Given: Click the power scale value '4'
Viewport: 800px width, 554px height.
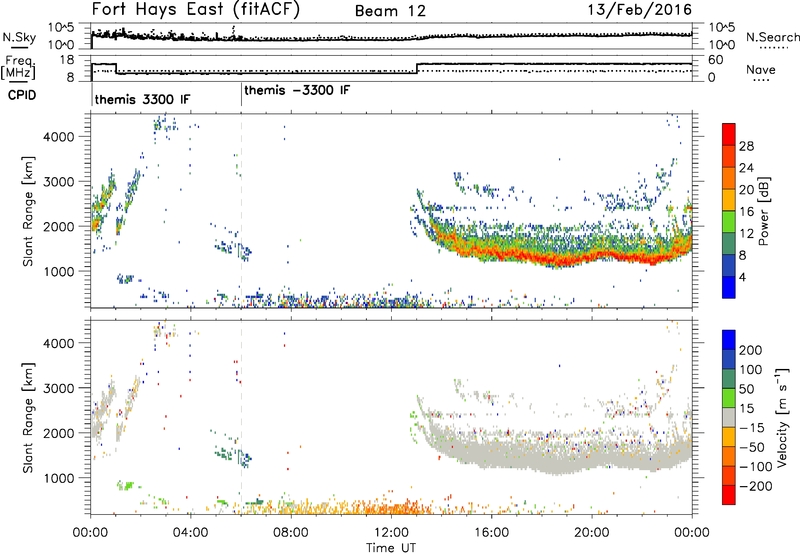Looking at the screenshot, I should (x=742, y=278).
